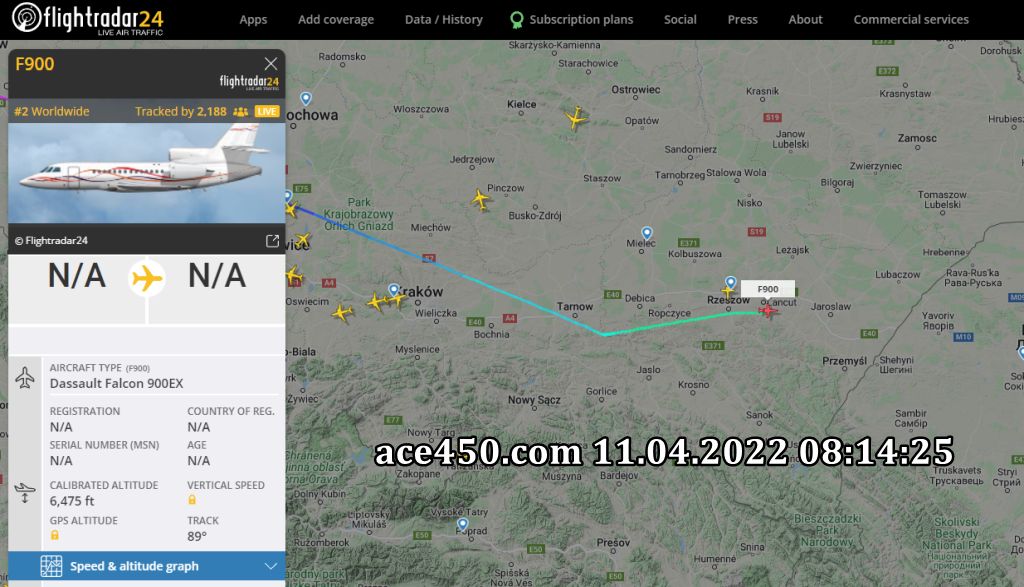The image size is (1024, 587).
Task: Click the Falcon 900EX aircraft photo
Action: [x=146, y=173]
